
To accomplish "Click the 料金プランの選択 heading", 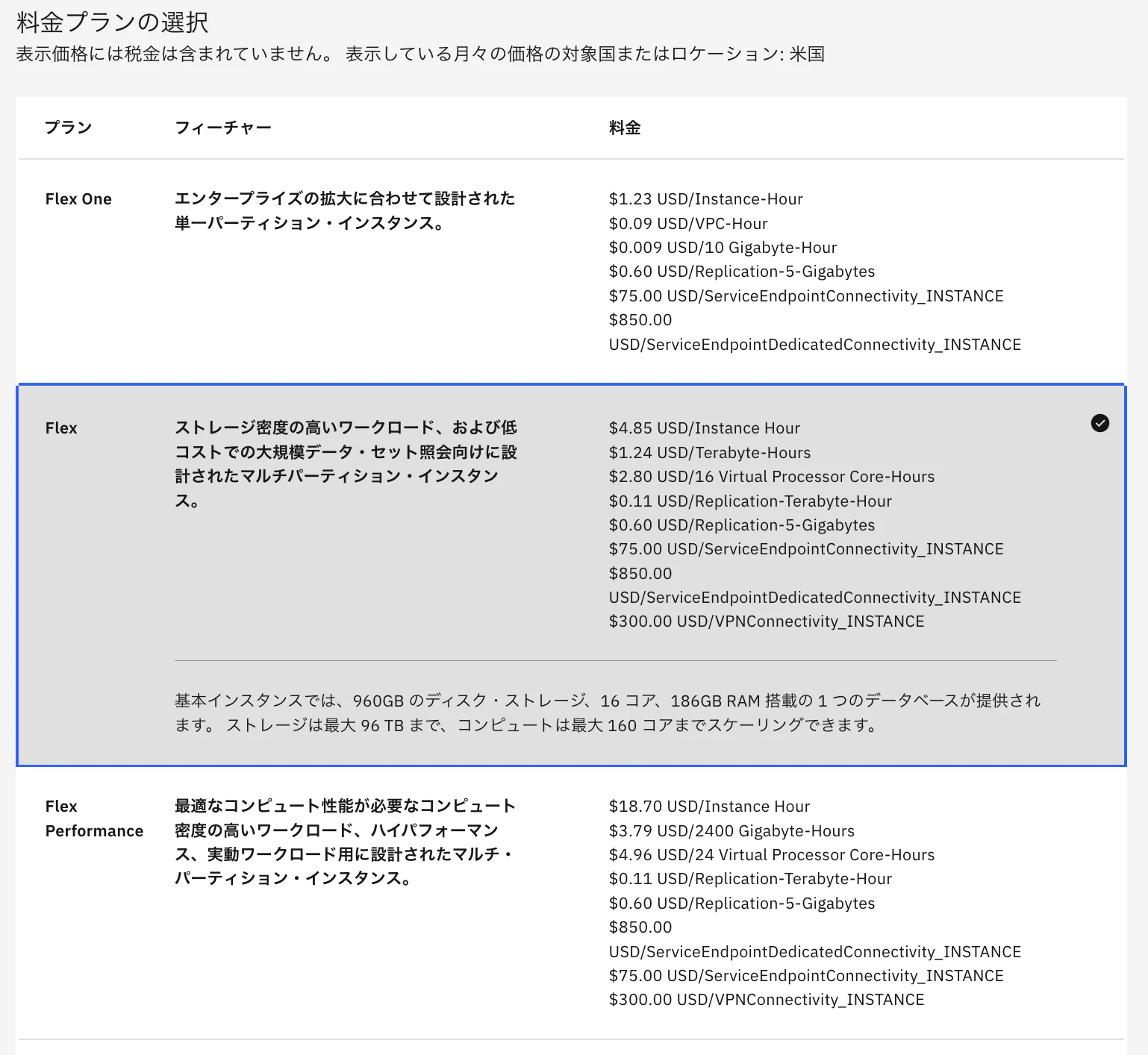I will 113,22.
